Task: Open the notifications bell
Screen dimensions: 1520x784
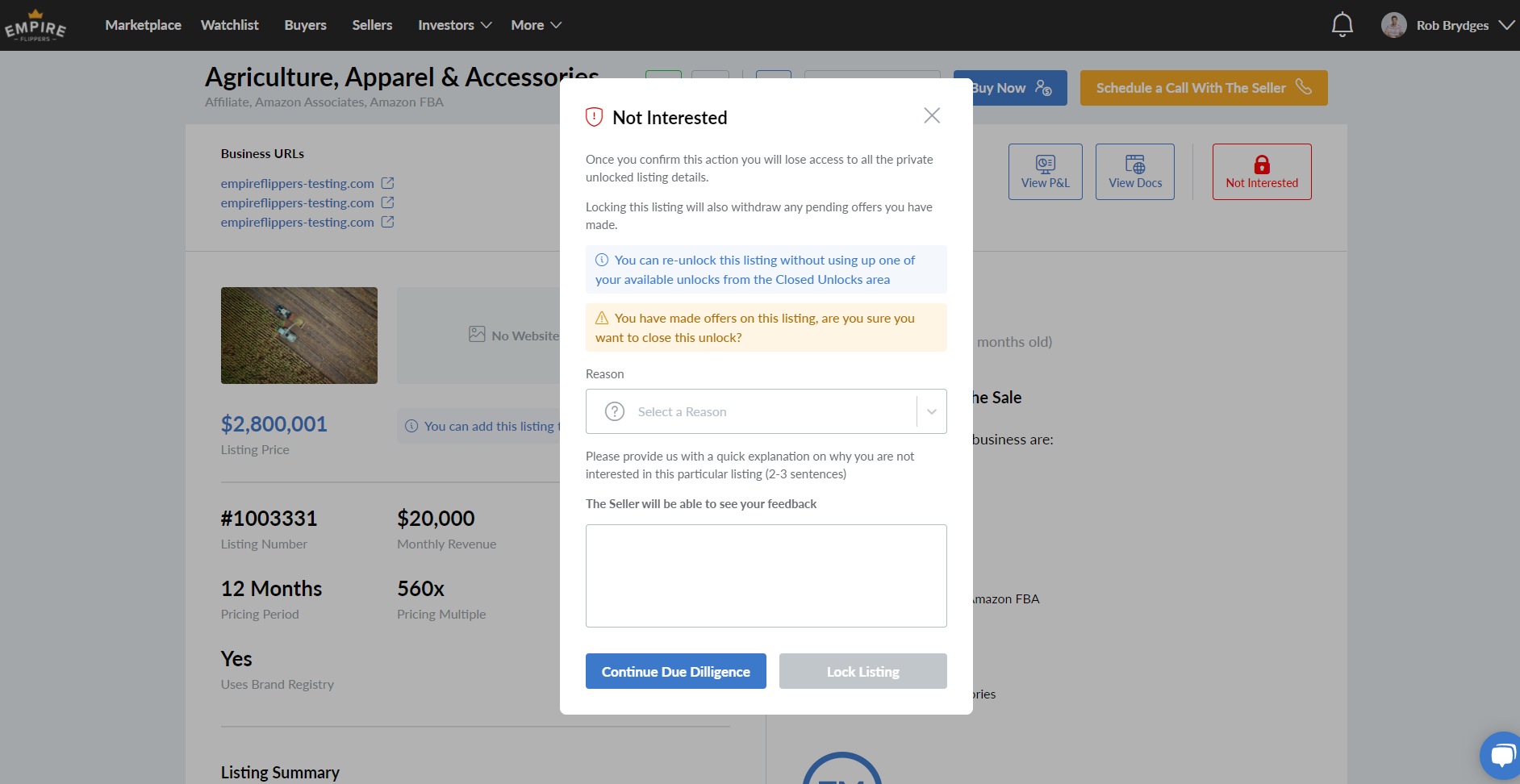Action: (x=1342, y=25)
